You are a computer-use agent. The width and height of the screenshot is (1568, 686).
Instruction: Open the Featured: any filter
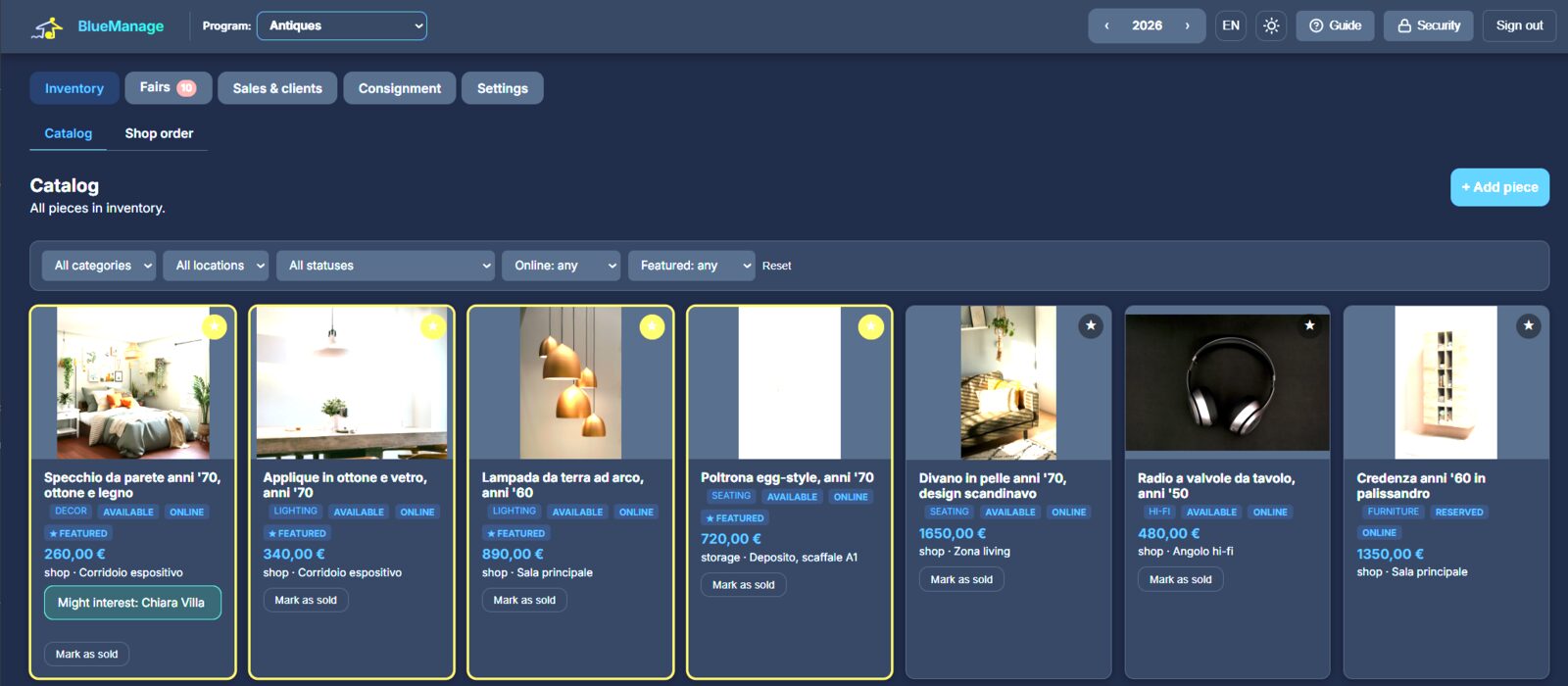point(691,266)
